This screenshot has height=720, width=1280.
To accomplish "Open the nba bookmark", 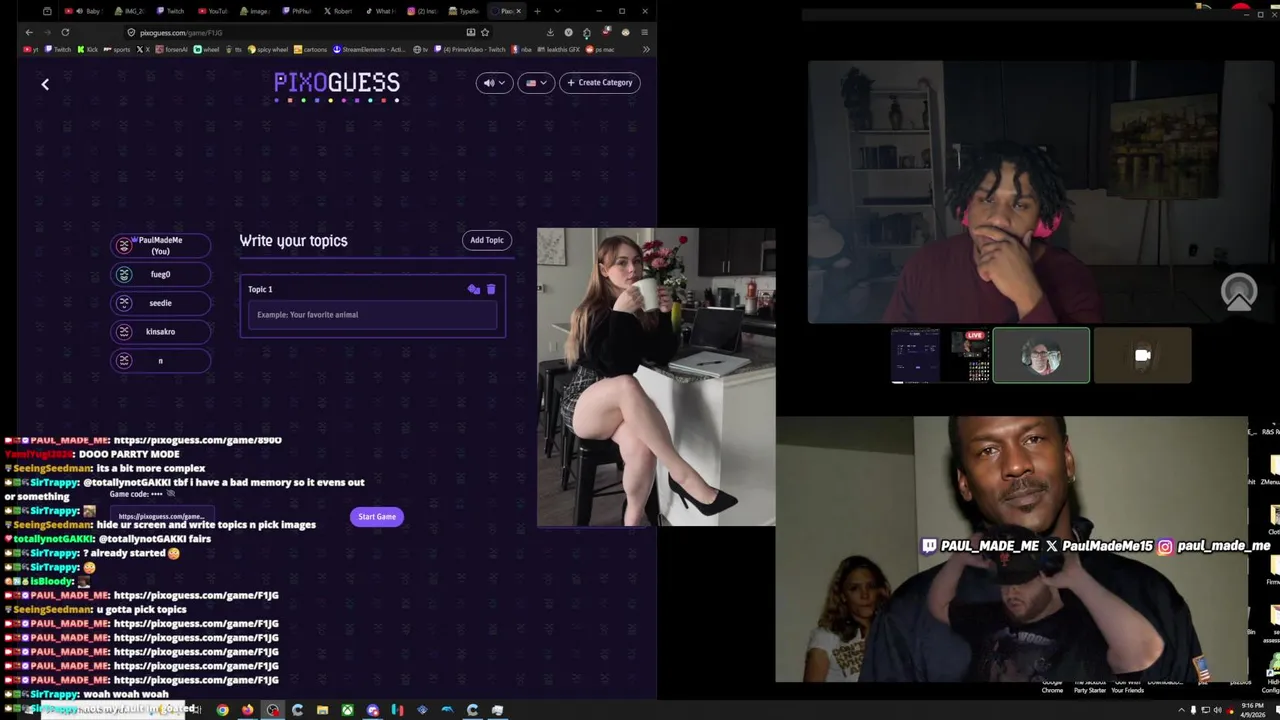I will [x=522, y=49].
